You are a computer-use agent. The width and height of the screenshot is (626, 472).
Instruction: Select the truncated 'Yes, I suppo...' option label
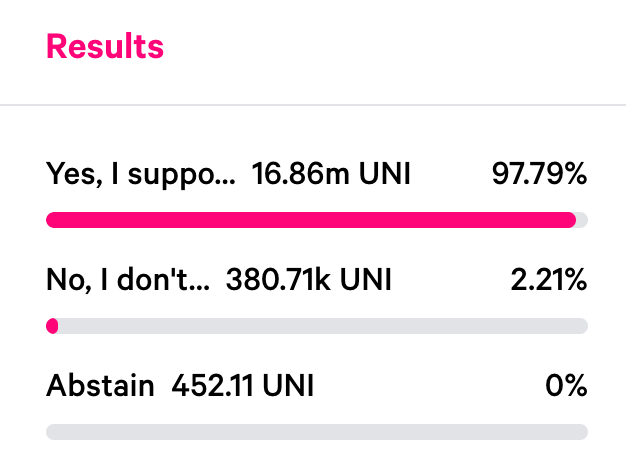[141, 175]
